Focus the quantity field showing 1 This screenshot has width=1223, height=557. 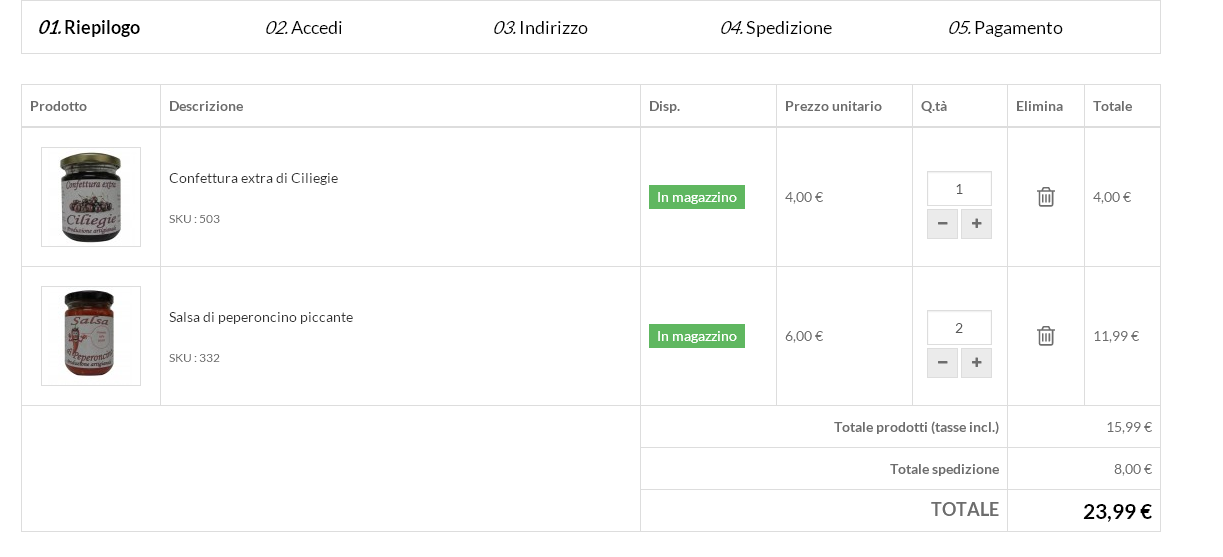click(959, 189)
